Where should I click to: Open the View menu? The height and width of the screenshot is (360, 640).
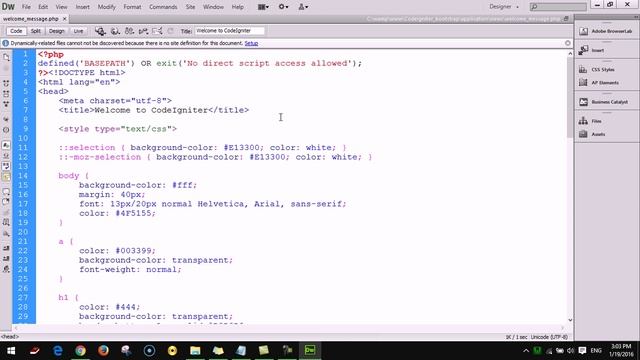(x=61, y=7)
